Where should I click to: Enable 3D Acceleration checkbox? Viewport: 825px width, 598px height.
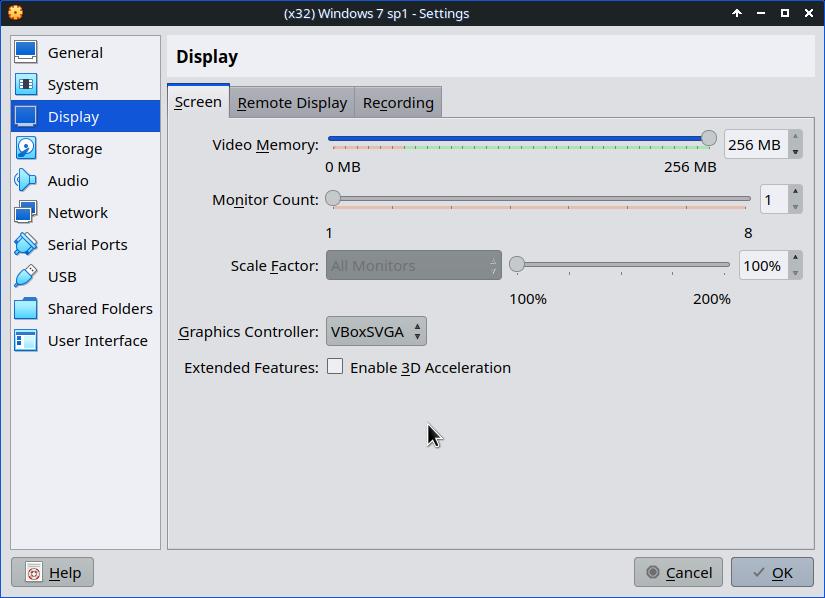pos(335,367)
